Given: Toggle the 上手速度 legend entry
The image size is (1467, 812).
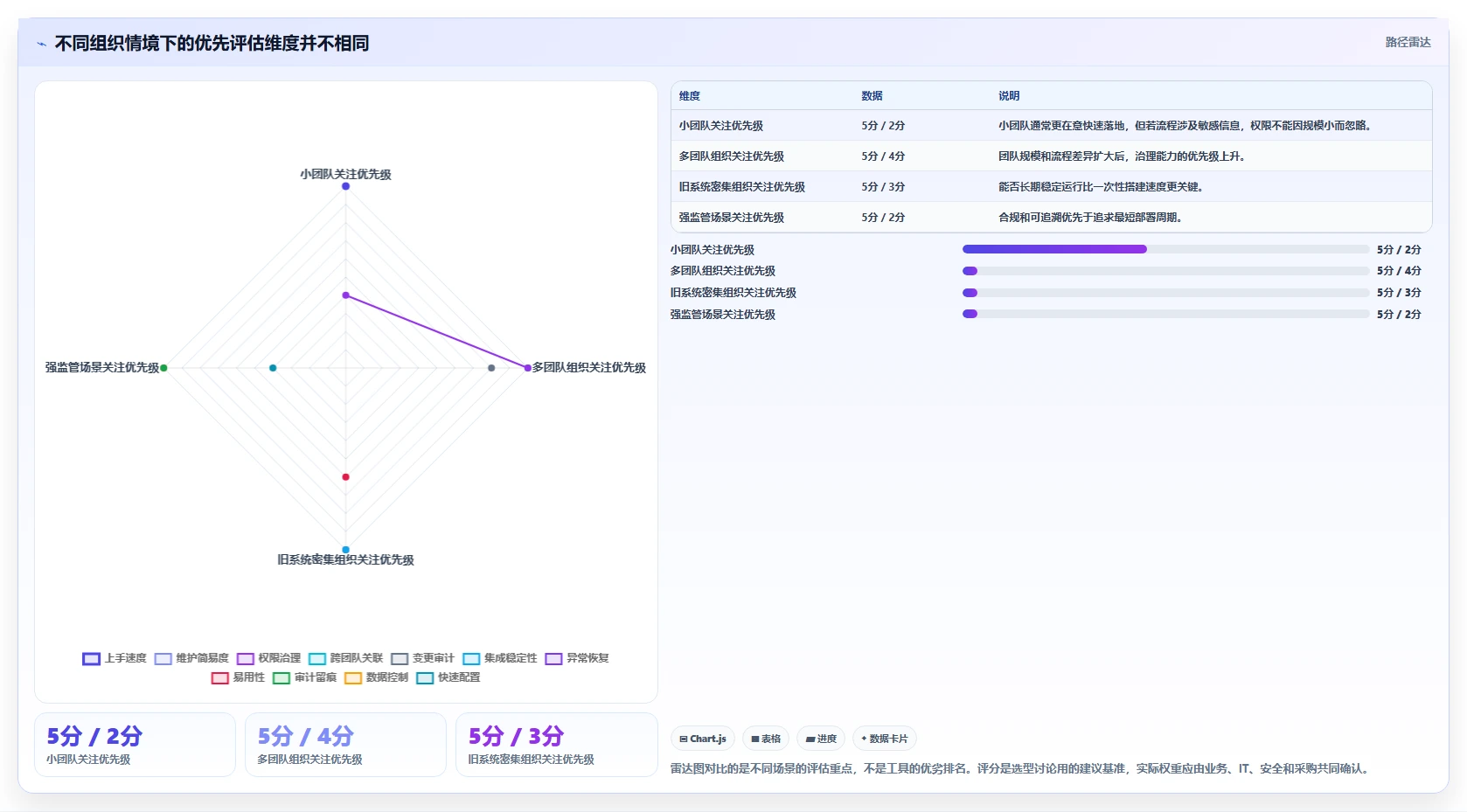Looking at the screenshot, I should 115,658.
